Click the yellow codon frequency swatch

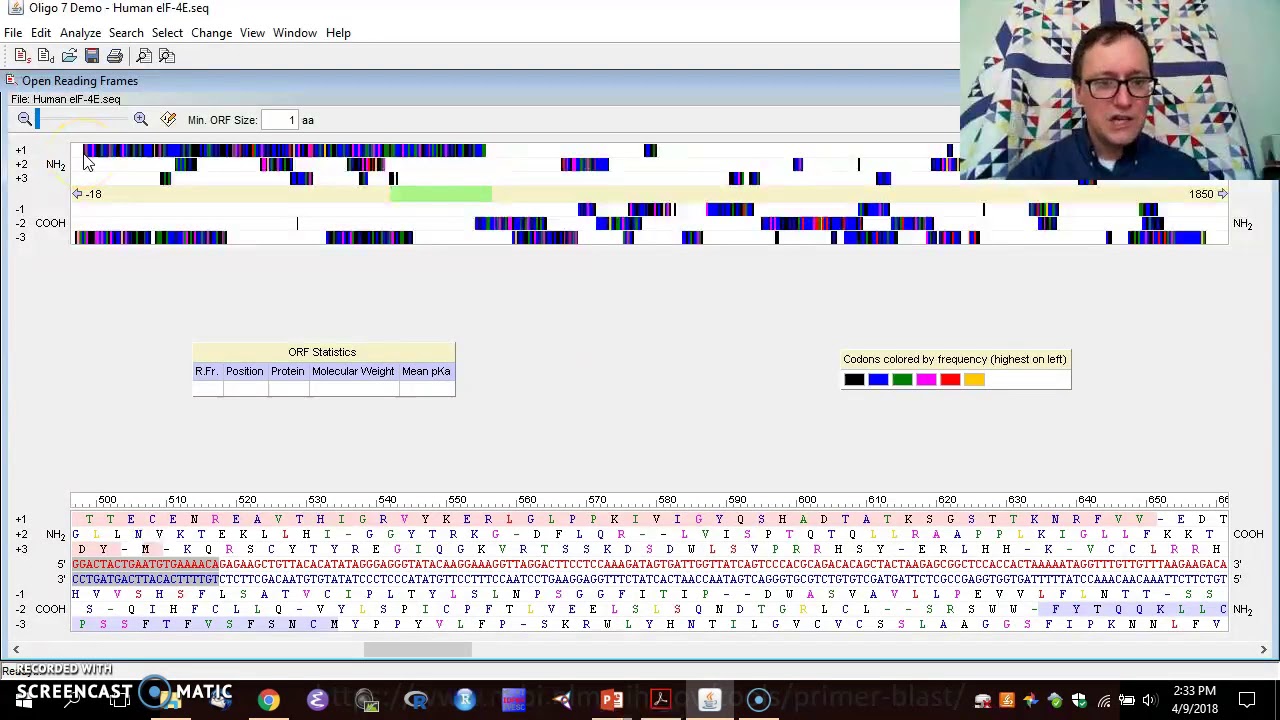pyautogui.click(x=974, y=380)
